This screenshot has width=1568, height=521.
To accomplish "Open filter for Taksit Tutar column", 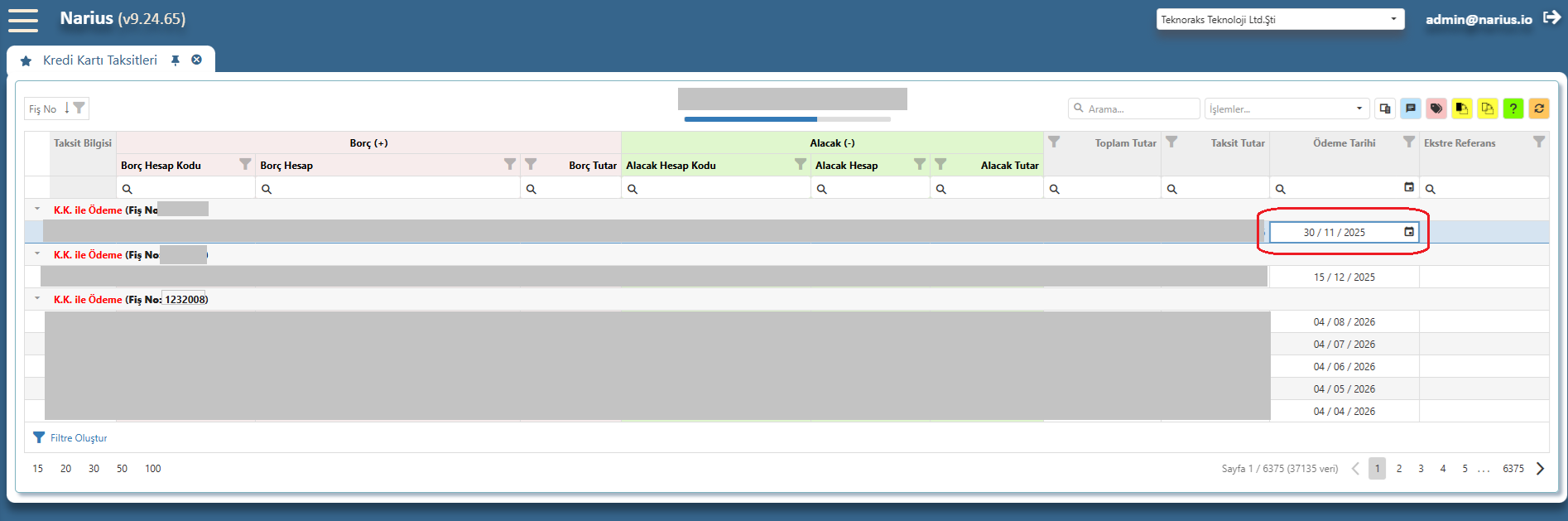I will [x=1171, y=142].
